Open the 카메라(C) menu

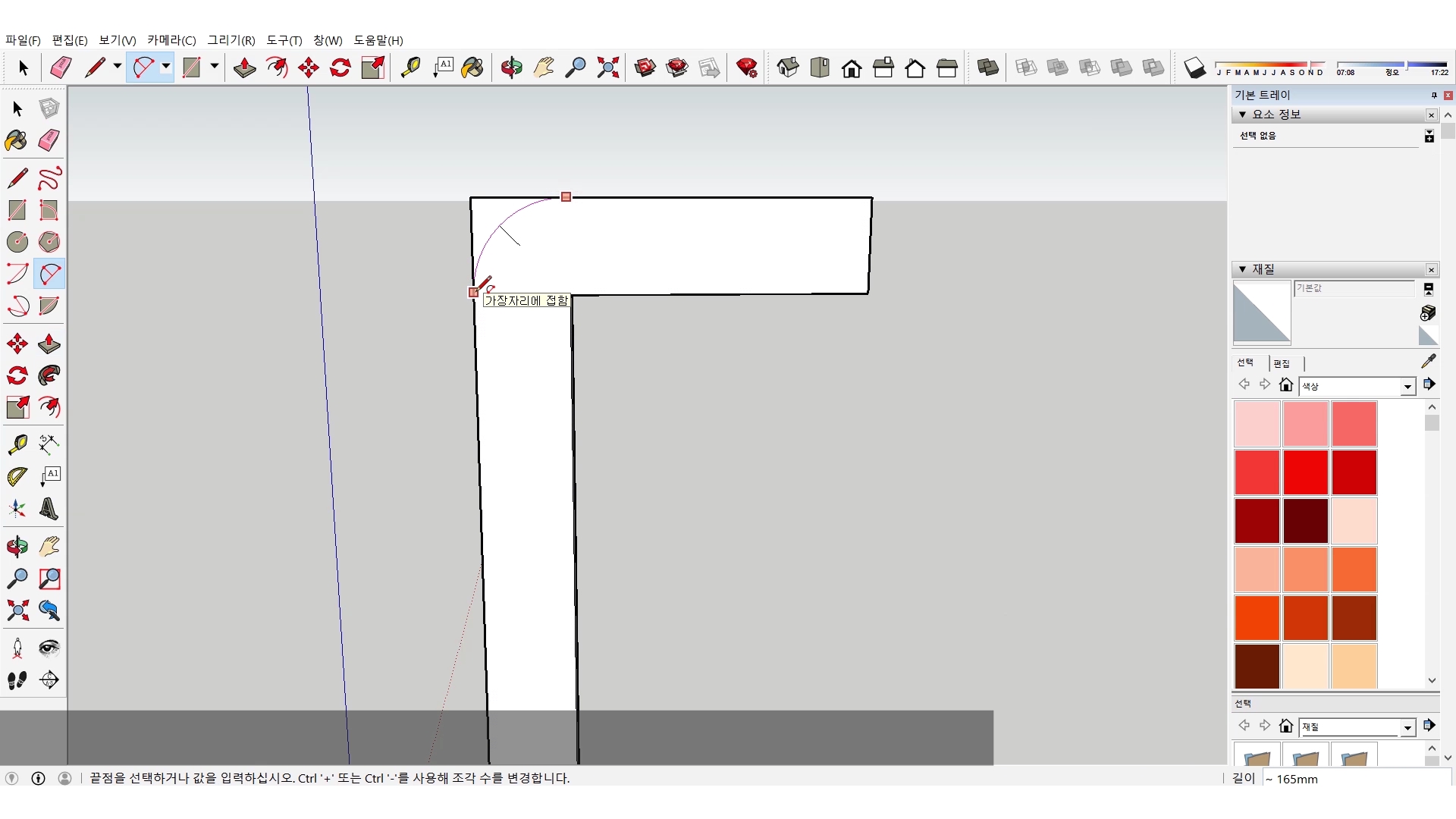171,40
